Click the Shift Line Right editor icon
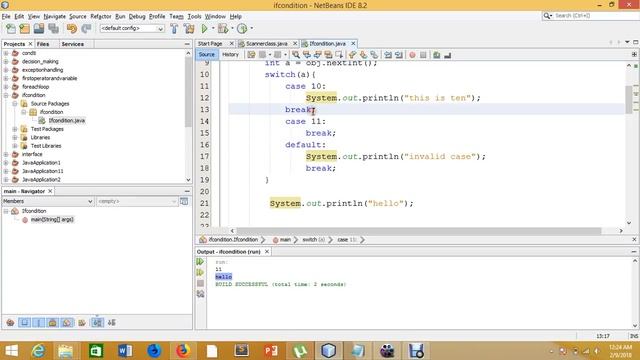 [399, 55]
